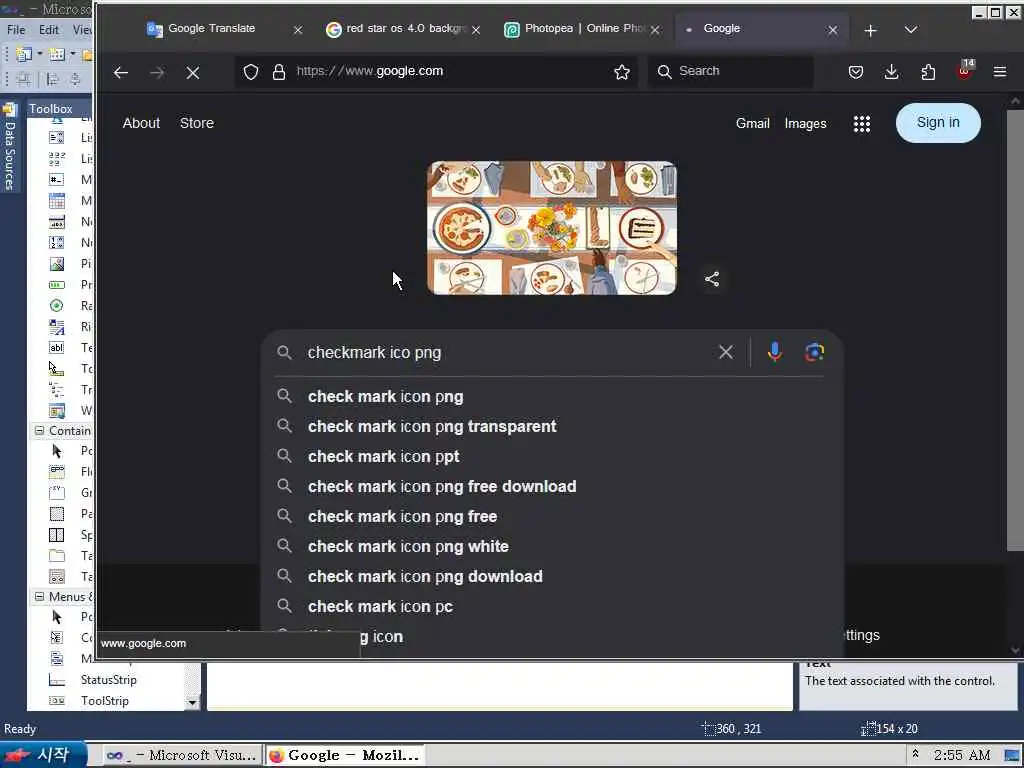The width and height of the screenshot is (1024, 768).
Task: Open Data Sources side tab
Action: coord(10,147)
